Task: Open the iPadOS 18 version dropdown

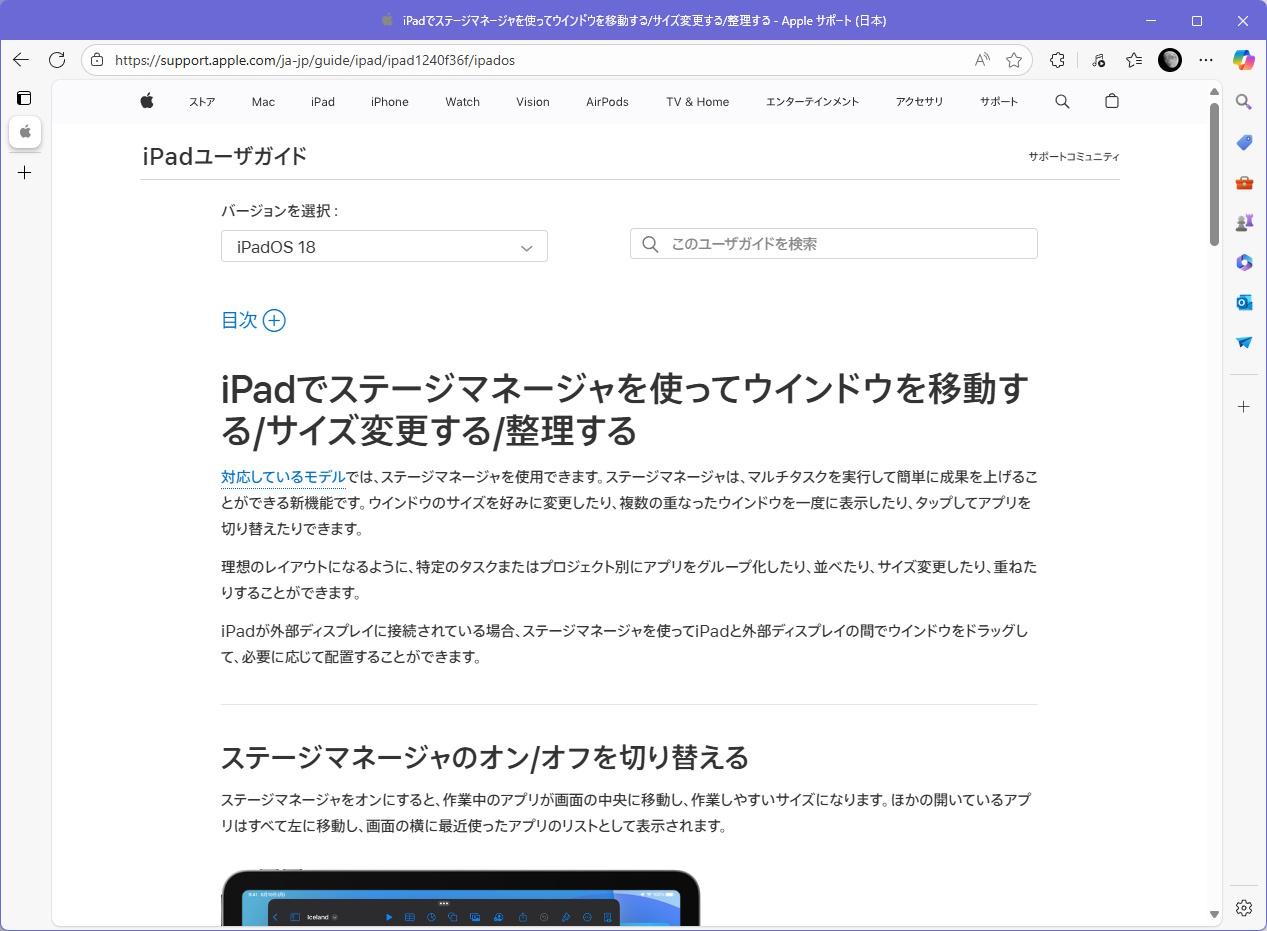Action: pyautogui.click(x=384, y=246)
